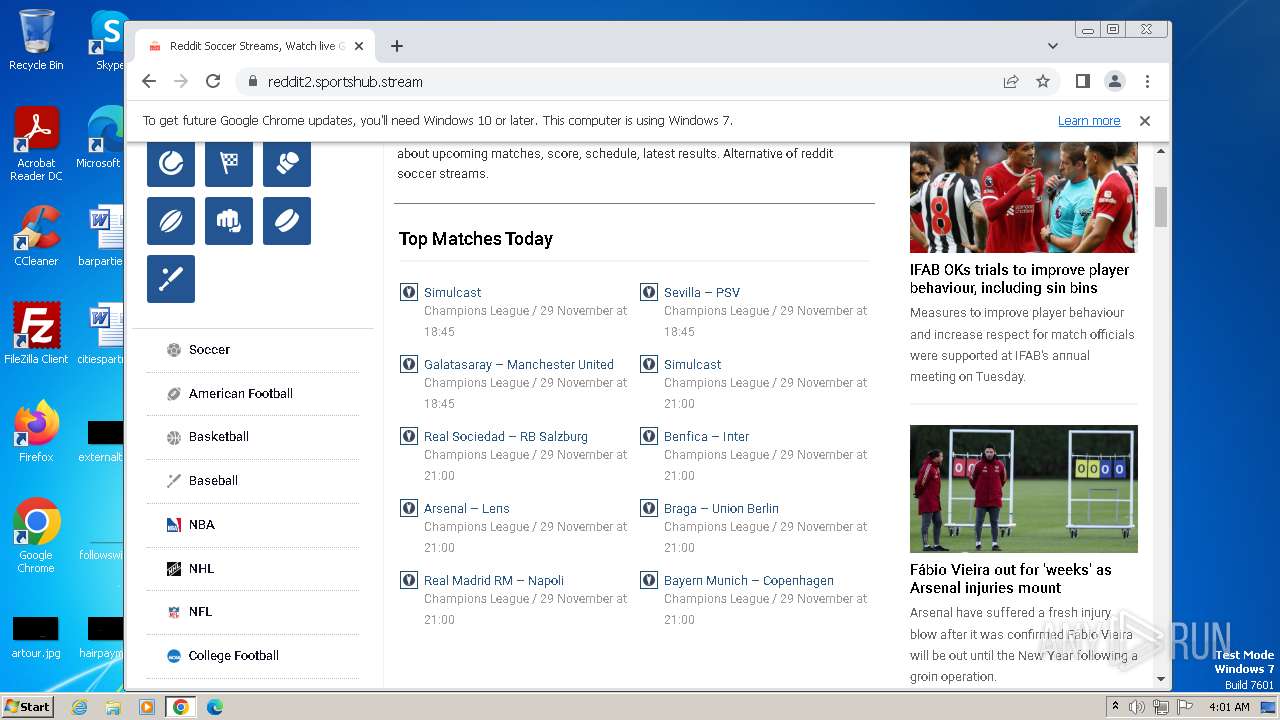The height and width of the screenshot is (720, 1280).
Task: Toggle the Chrome side panel
Action: pyautogui.click(x=1083, y=82)
